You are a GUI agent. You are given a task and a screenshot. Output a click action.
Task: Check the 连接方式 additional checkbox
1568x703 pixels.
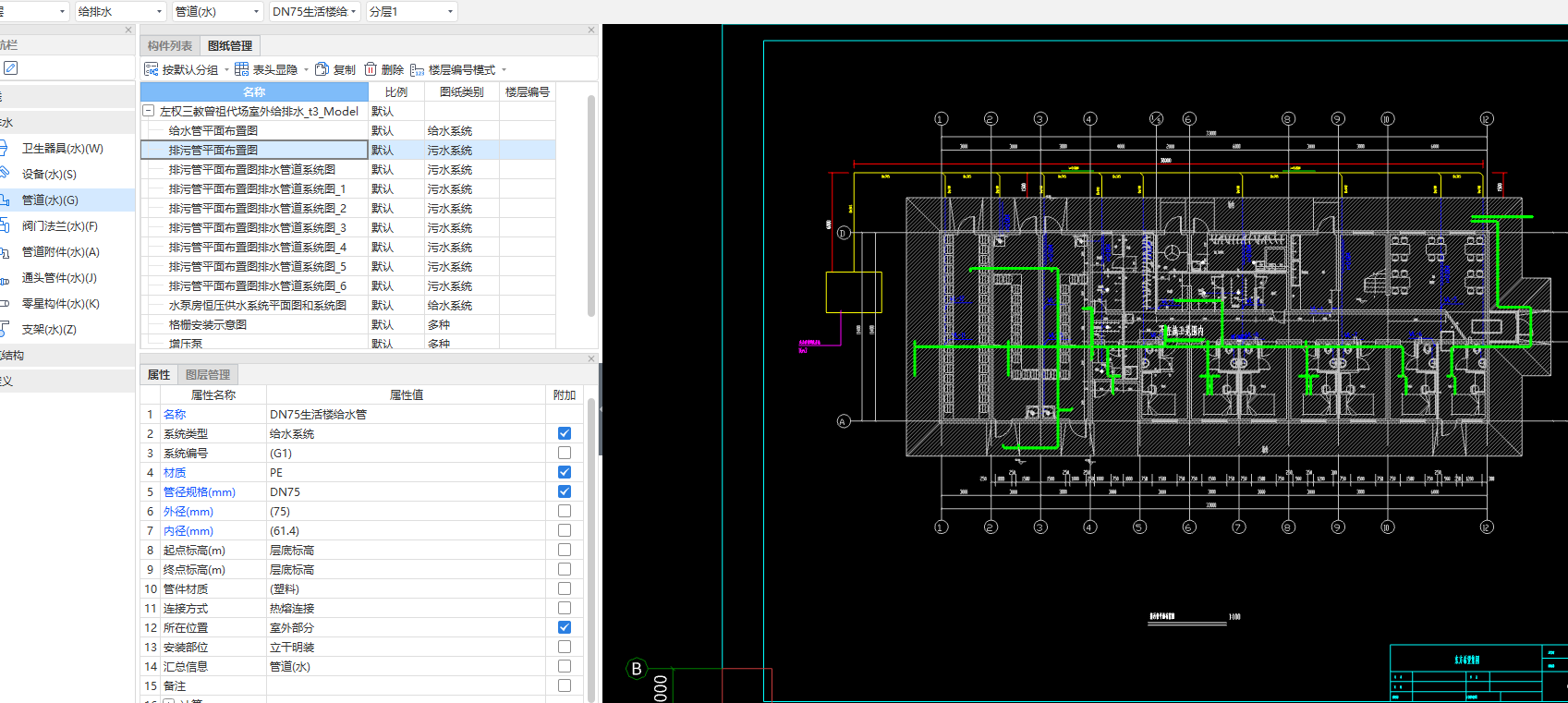click(x=565, y=608)
